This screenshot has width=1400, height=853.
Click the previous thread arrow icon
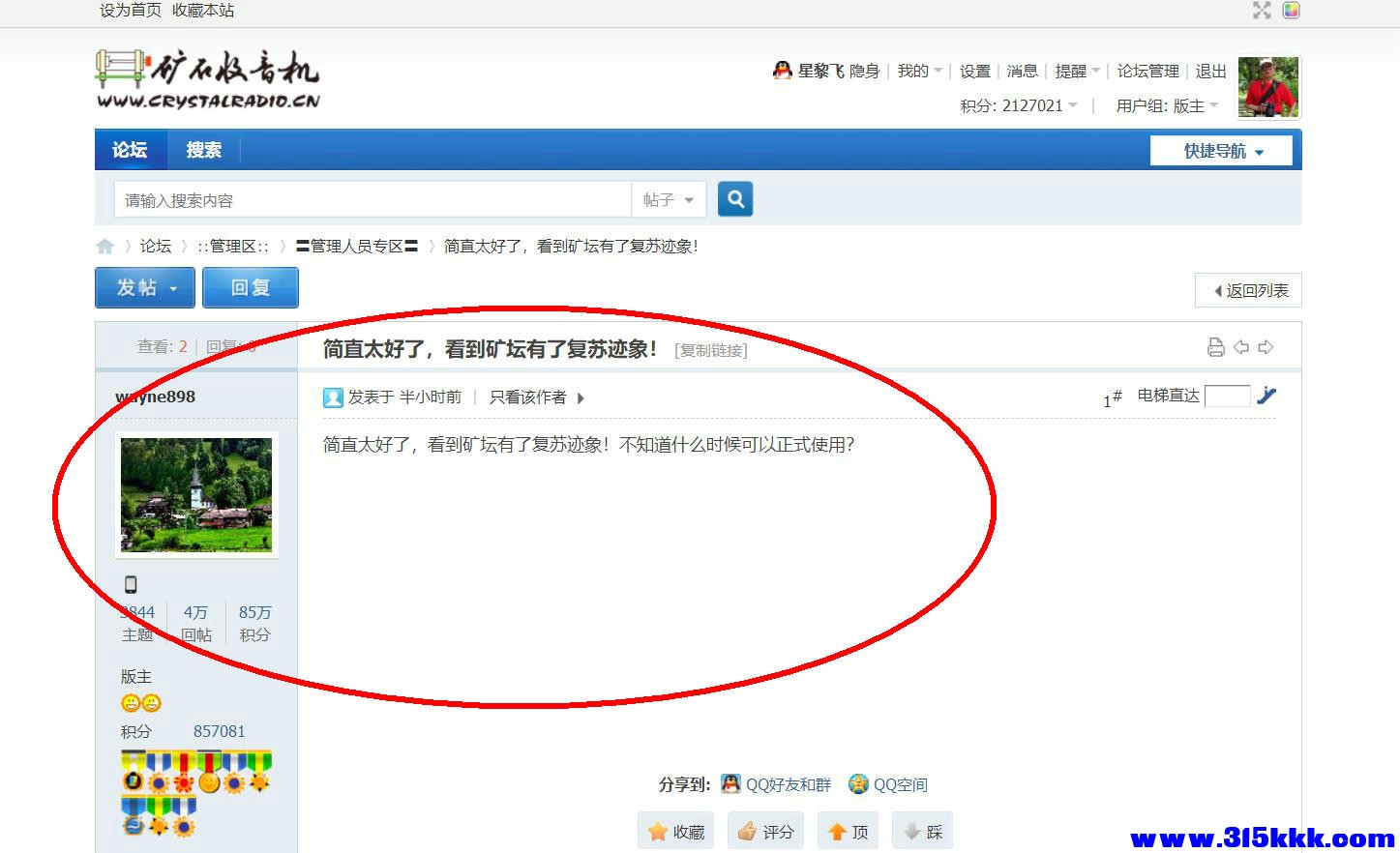coord(1241,346)
